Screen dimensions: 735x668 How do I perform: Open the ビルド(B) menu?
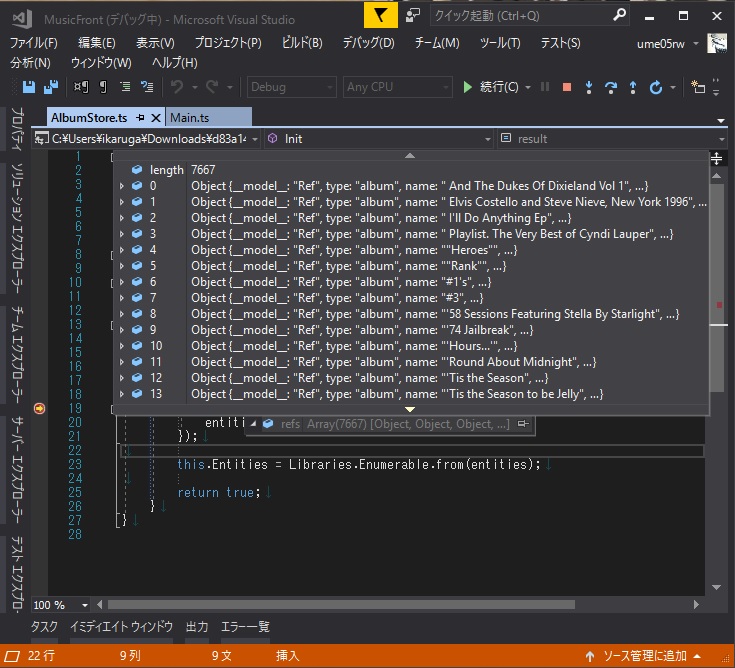302,43
